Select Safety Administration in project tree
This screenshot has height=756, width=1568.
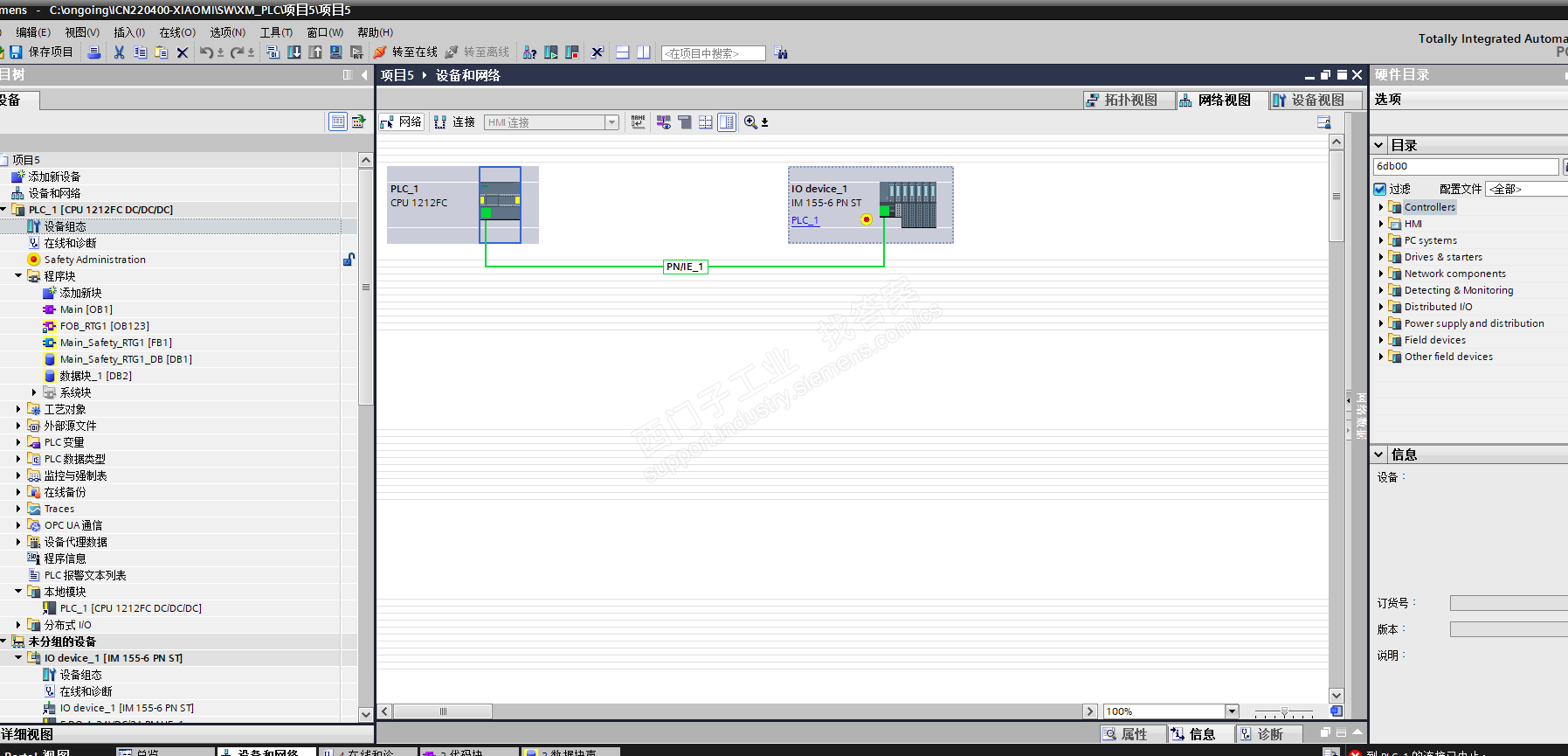pyautogui.click(x=95, y=260)
